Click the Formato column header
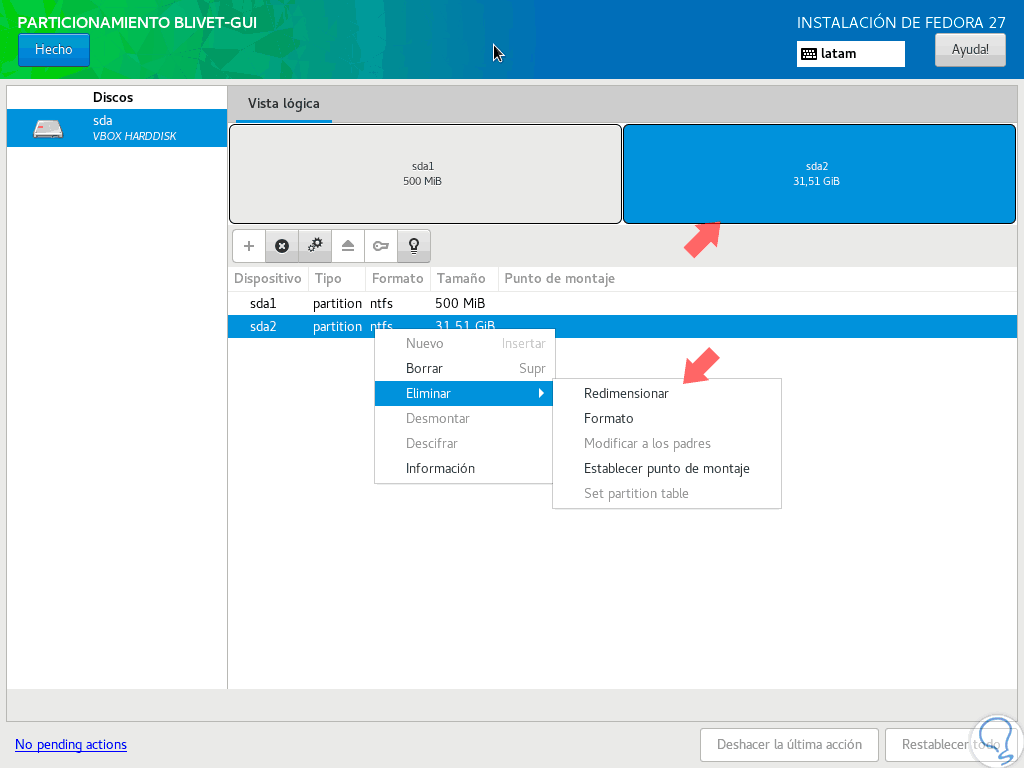 (x=398, y=279)
